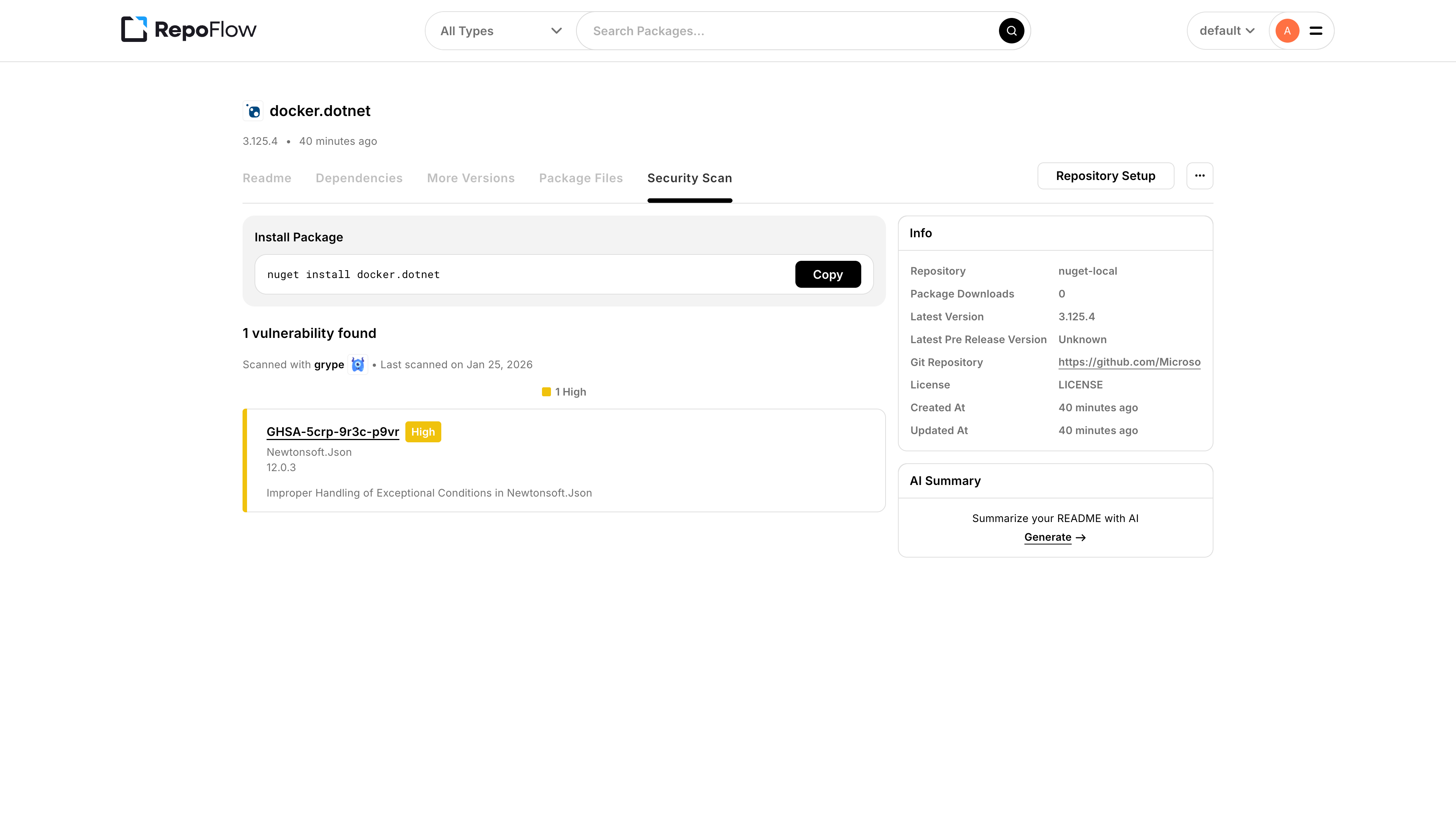Click the LICENSE value in Info panel
This screenshot has width=1456, height=824.
pyautogui.click(x=1080, y=385)
